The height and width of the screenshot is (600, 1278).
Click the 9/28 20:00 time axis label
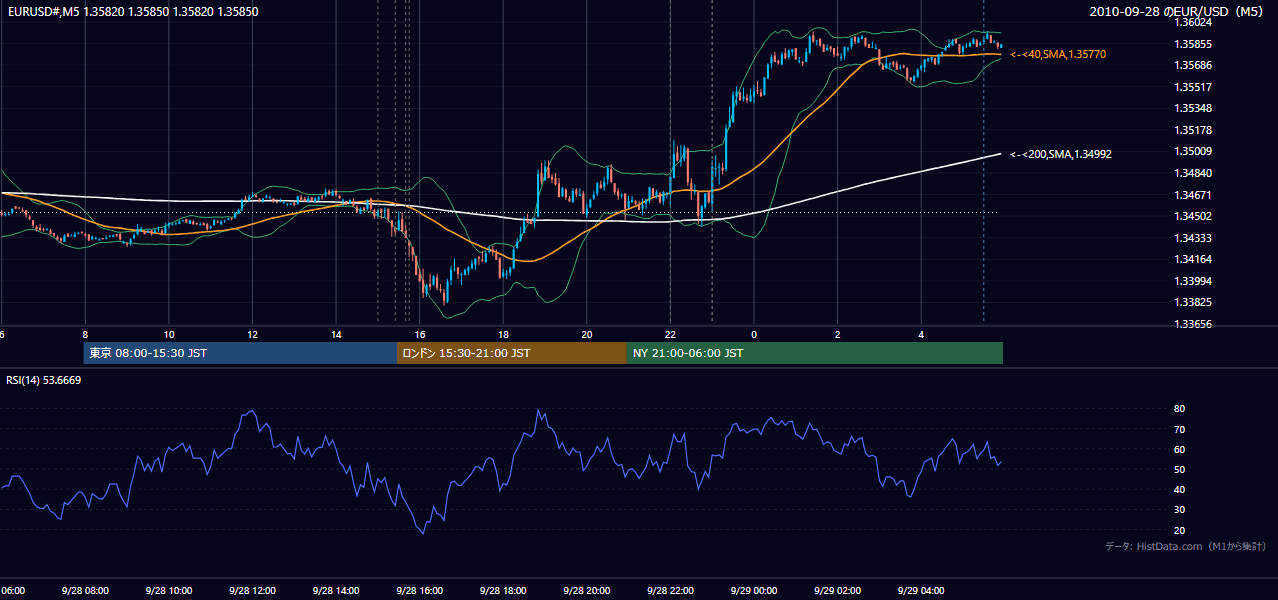point(587,591)
